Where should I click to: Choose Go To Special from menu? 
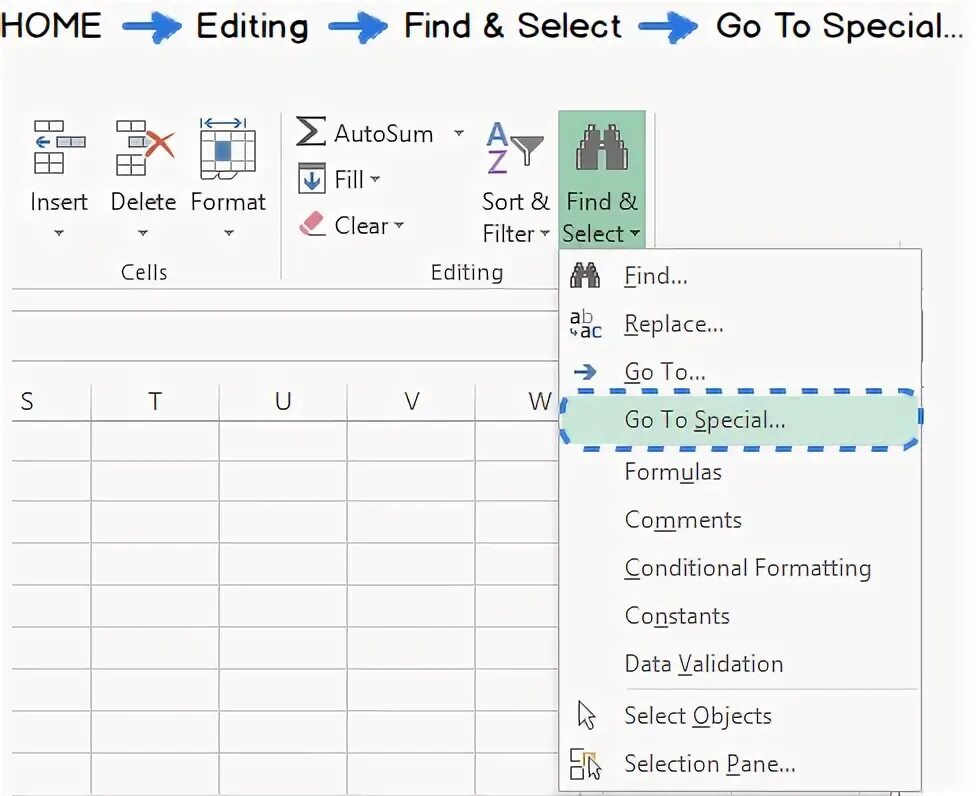[704, 420]
